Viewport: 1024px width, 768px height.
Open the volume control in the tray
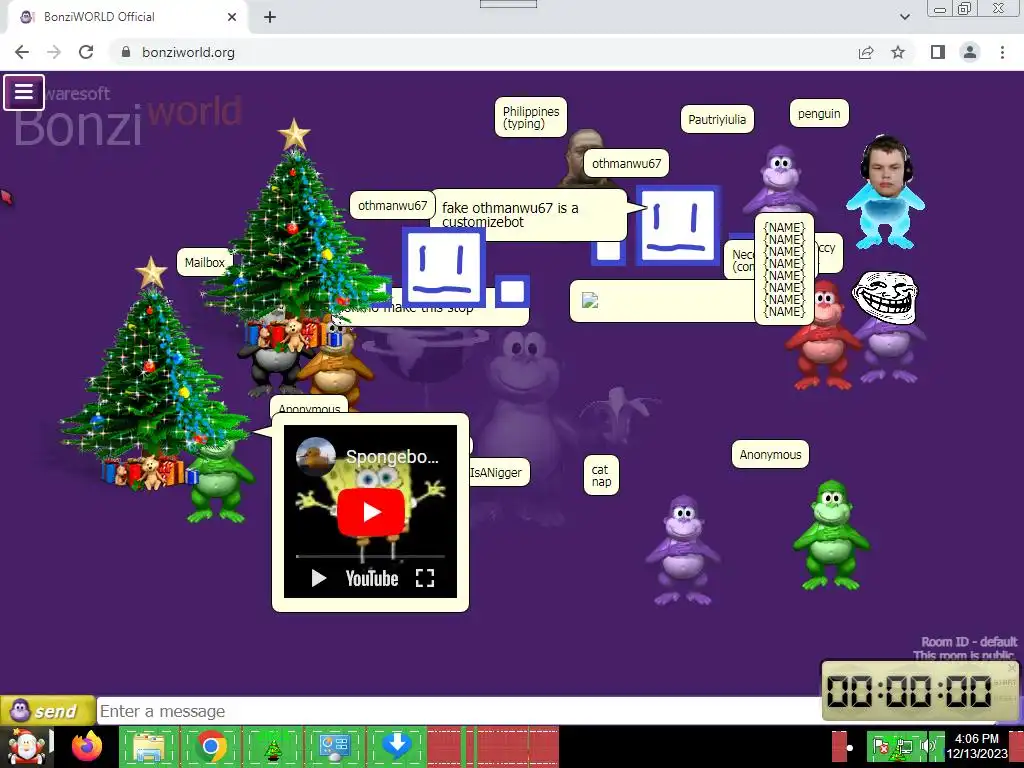[x=928, y=746]
